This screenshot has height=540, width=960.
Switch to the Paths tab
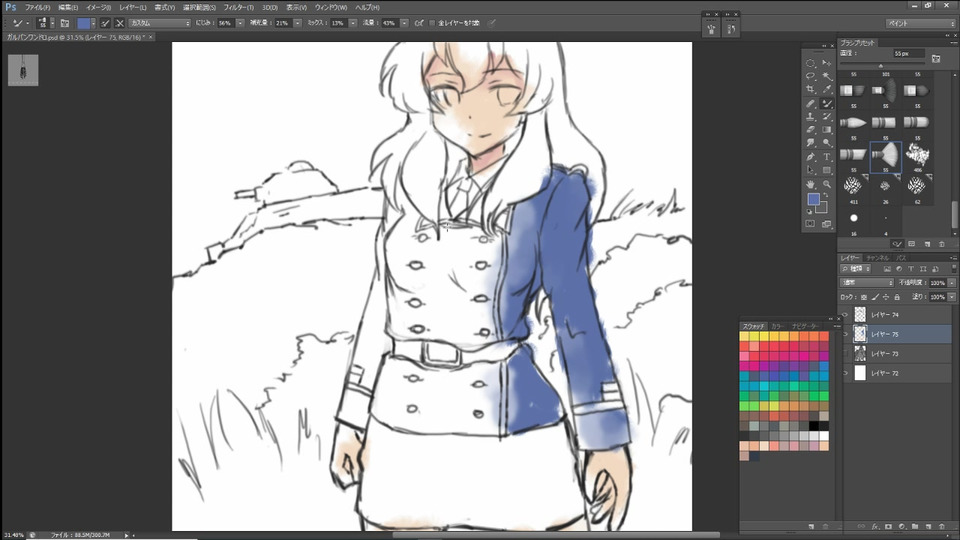901,258
